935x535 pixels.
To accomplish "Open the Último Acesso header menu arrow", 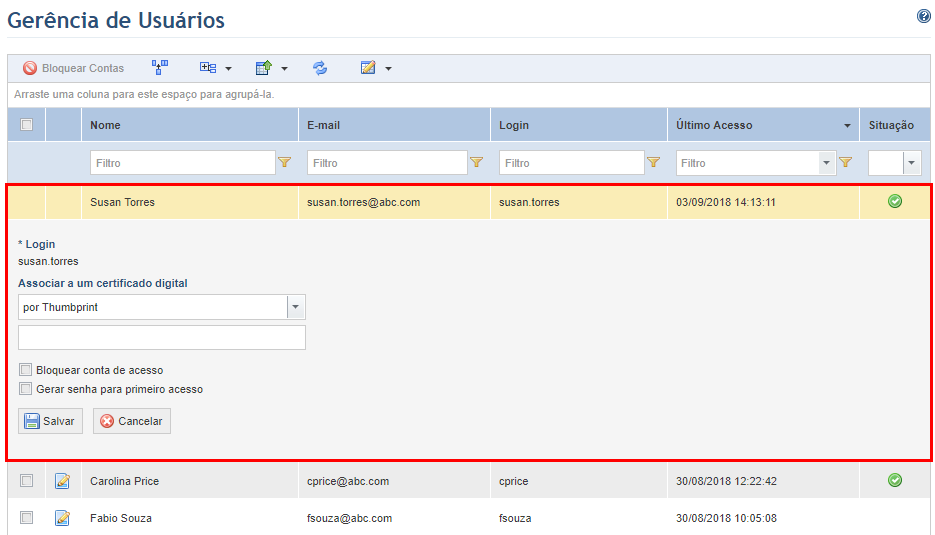I will pos(847,126).
